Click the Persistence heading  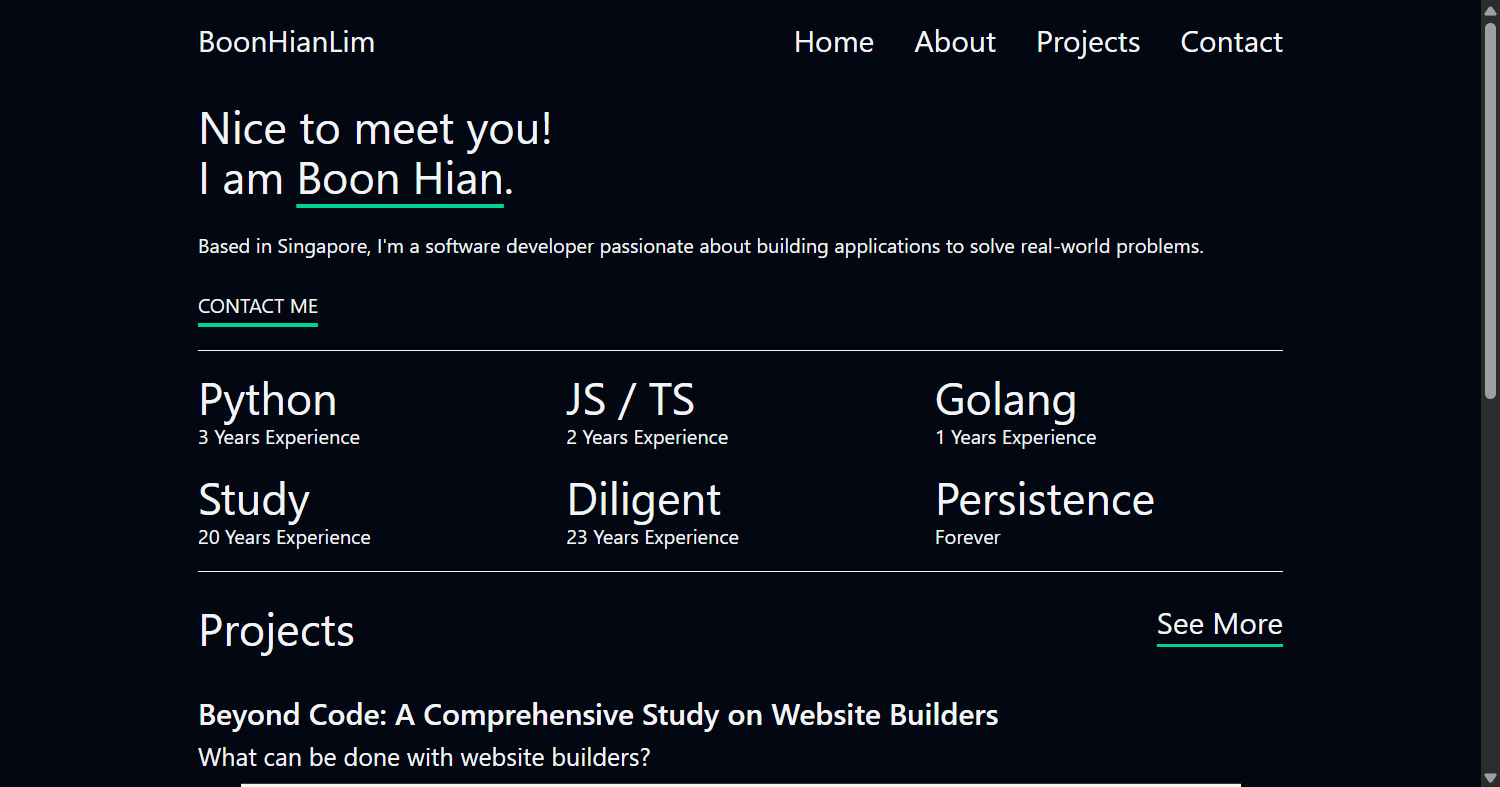[1044, 500]
